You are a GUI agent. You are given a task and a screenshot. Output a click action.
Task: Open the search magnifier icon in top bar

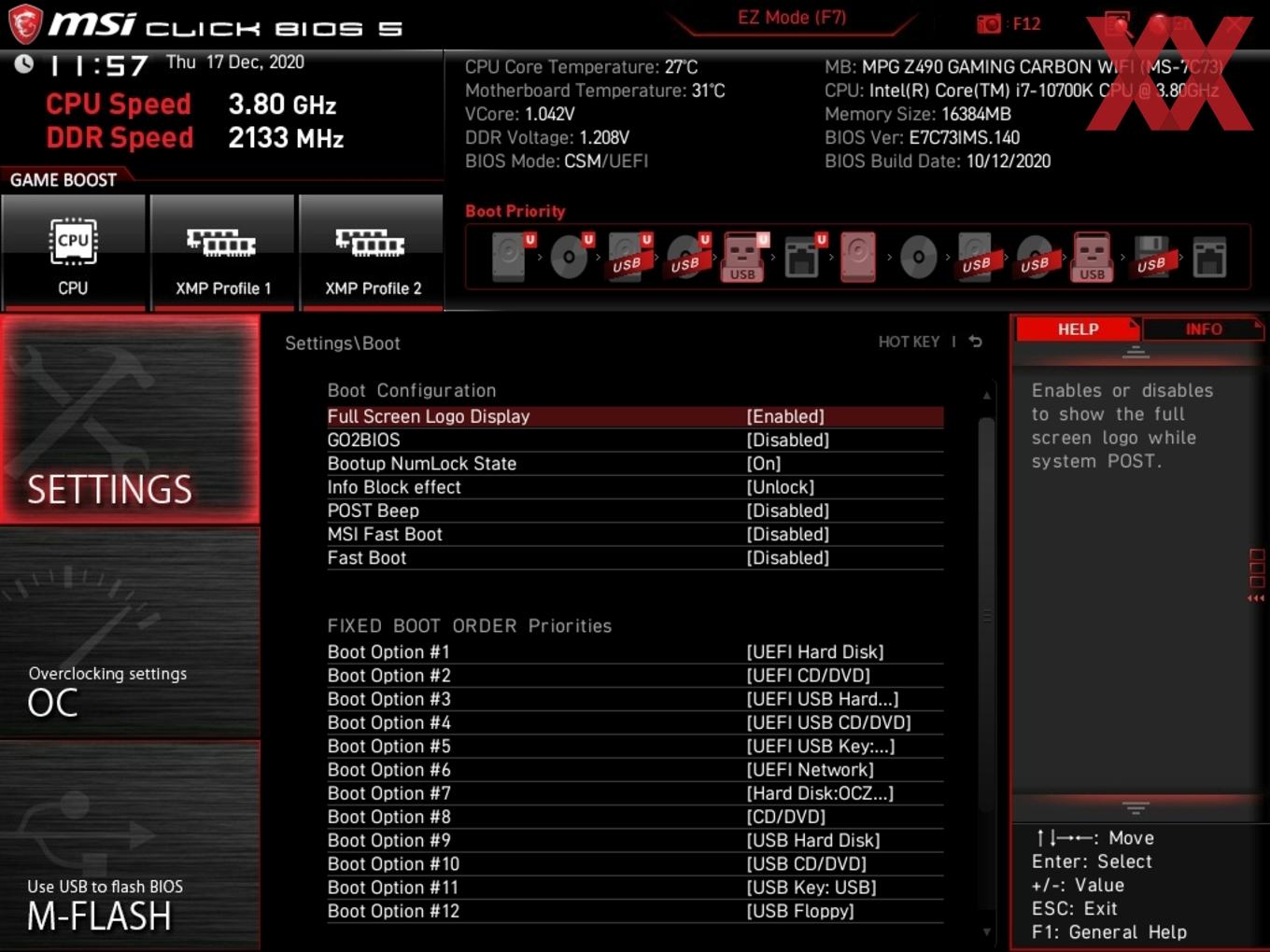click(x=1117, y=24)
